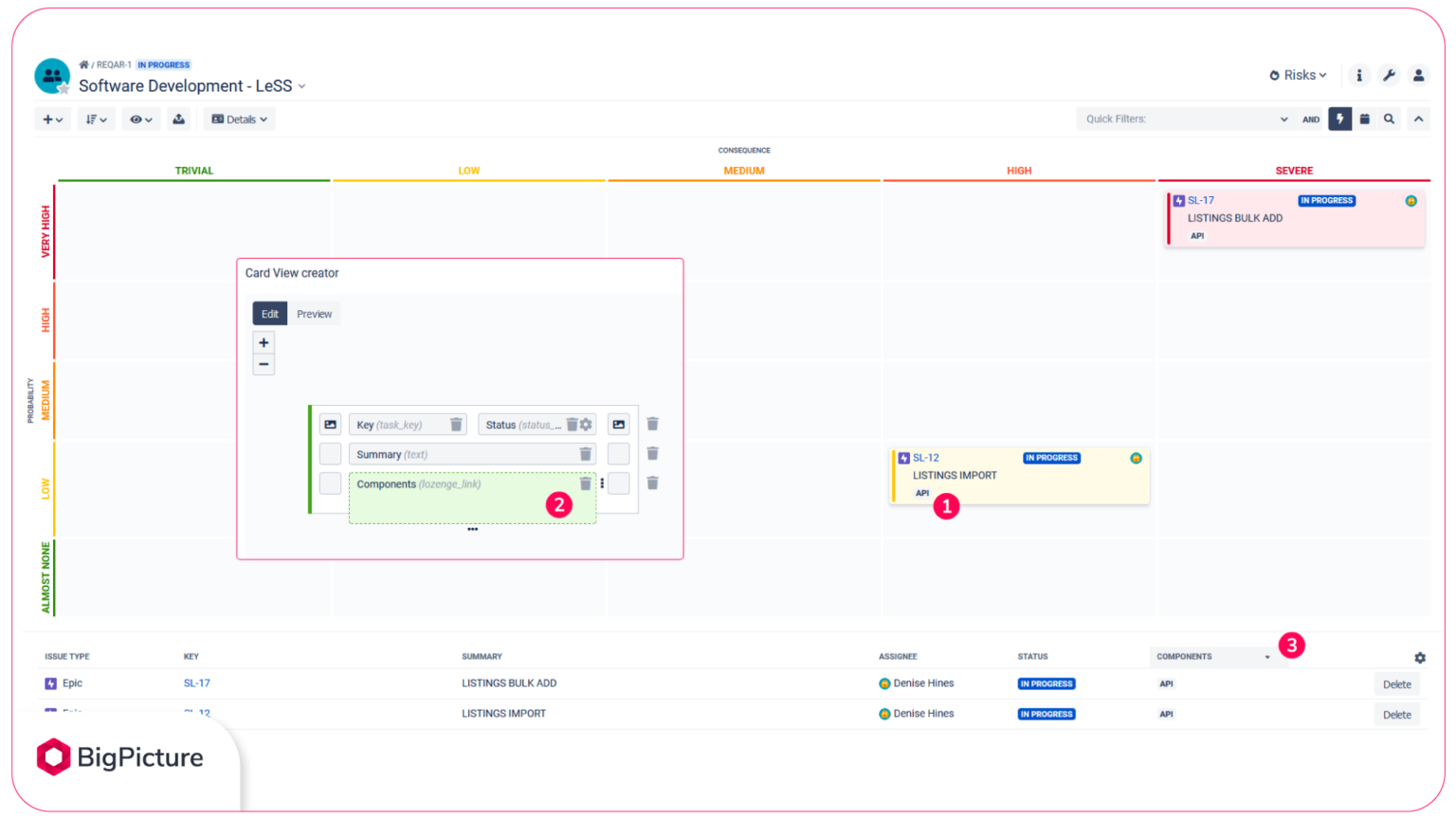Switch to the Preview tab in Card View creator
This screenshot has height=819, width=1456.
click(314, 313)
